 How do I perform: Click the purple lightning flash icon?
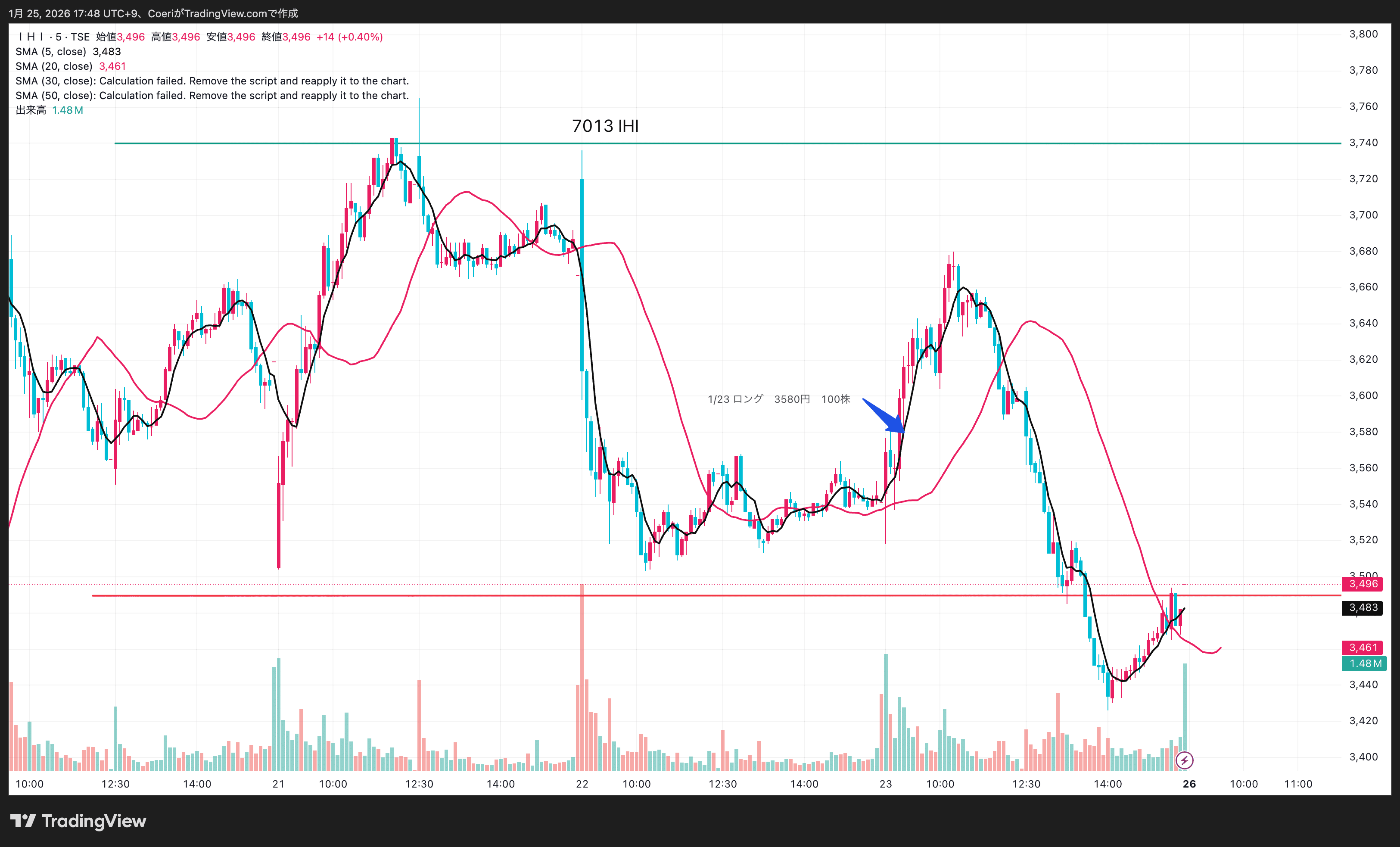pos(1184,760)
